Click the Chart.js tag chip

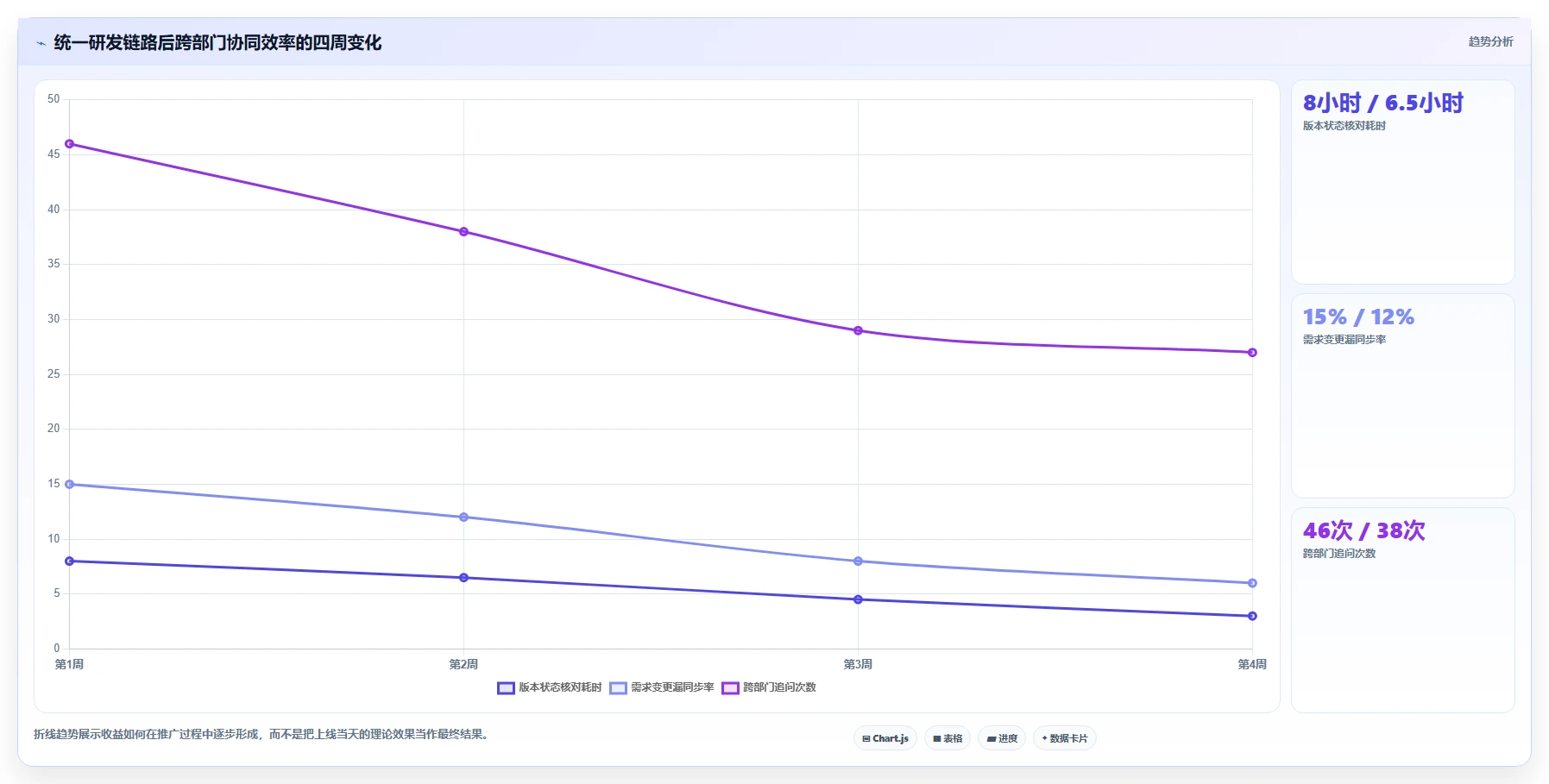(885, 738)
